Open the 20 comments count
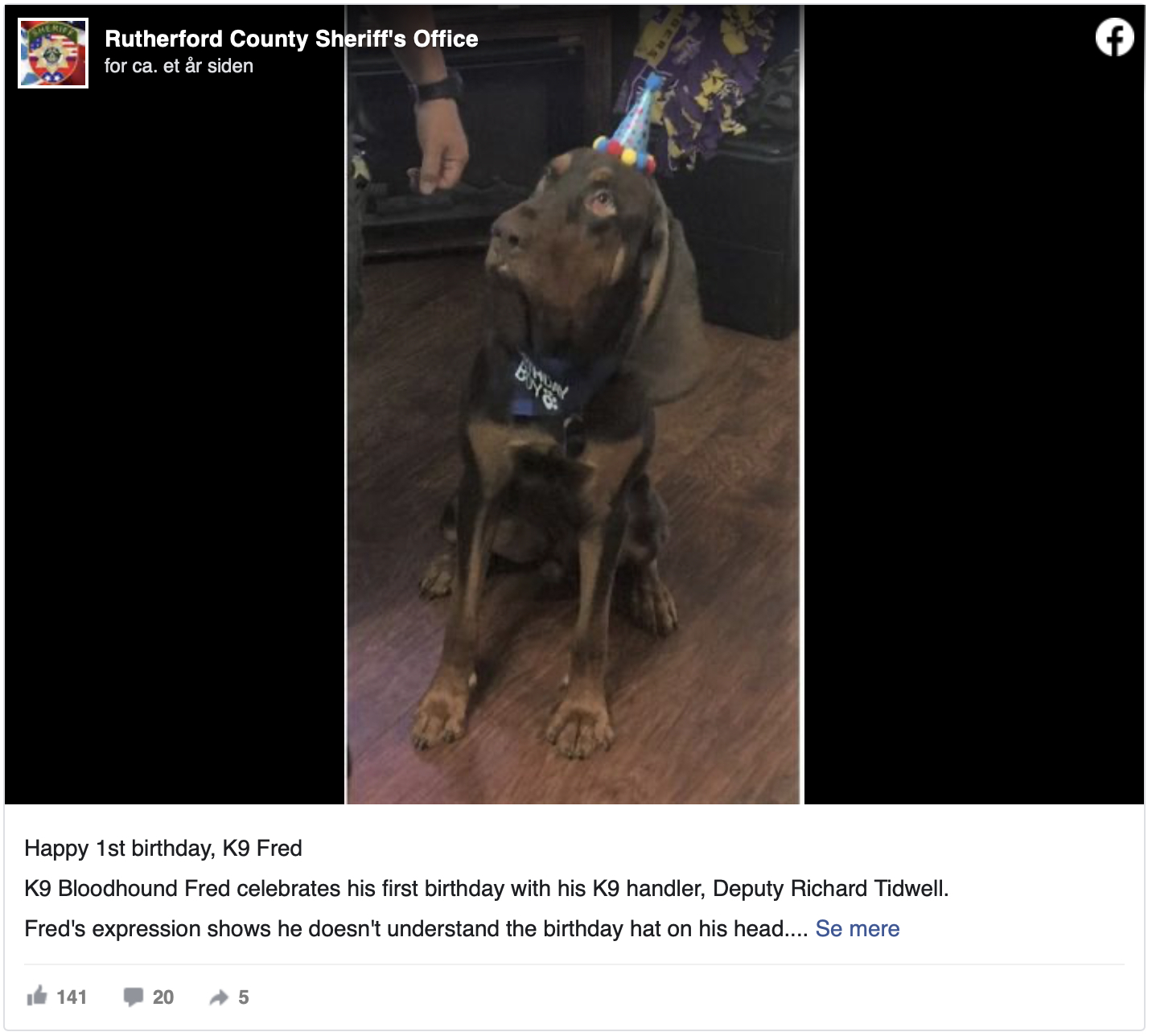This screenshot has height=1036, width=1152. pyautogui.click(x=163, y=997)
